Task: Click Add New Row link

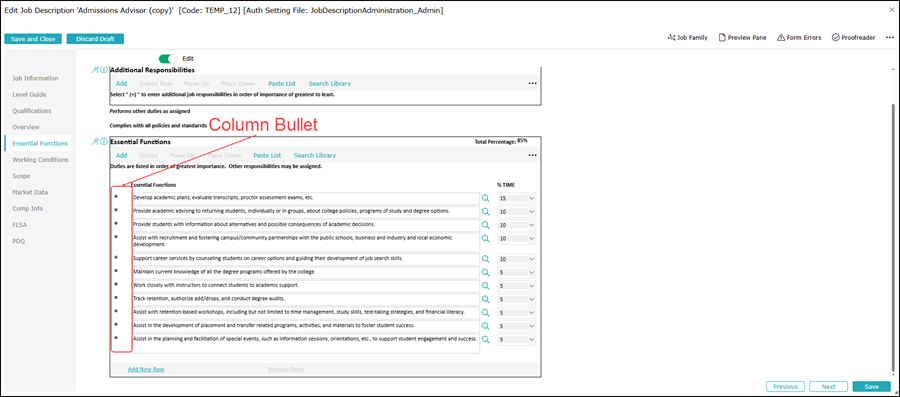Action: pyautogui.click(x=146, y=369)
